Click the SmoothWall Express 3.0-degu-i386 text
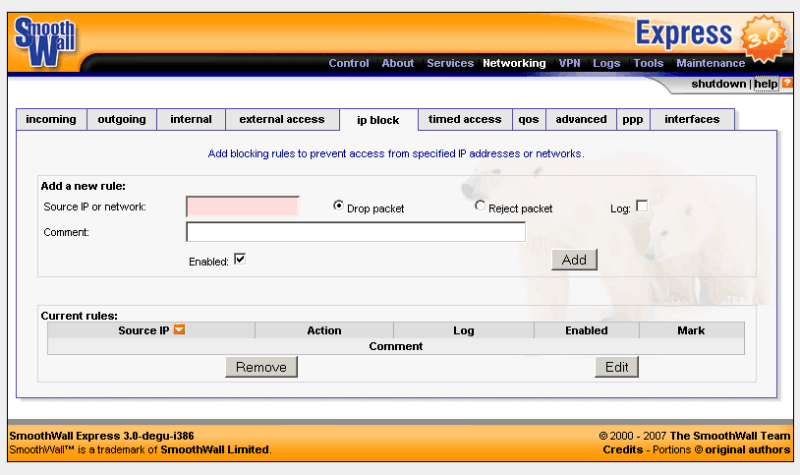 pyautogui.click(x=102, y=436)
